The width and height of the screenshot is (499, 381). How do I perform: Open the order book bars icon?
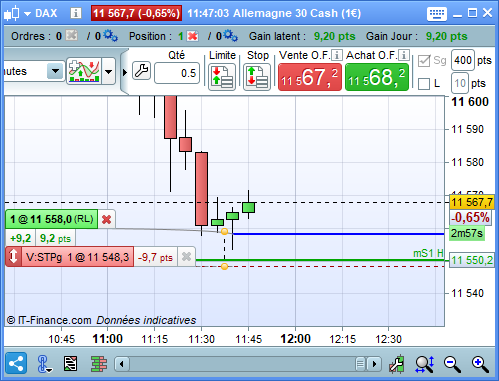(x=99, y=364)
